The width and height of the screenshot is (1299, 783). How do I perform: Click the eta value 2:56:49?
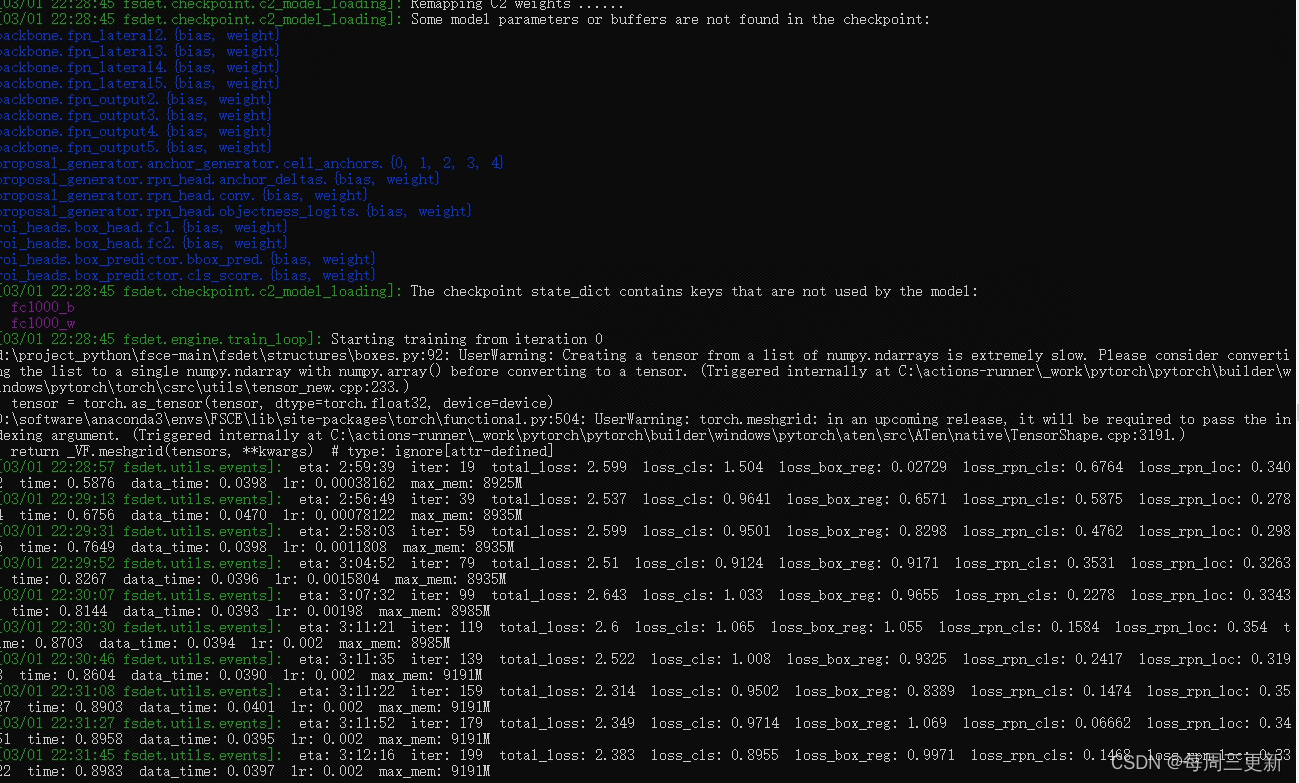pyautogui.click(x=366, y=499)
